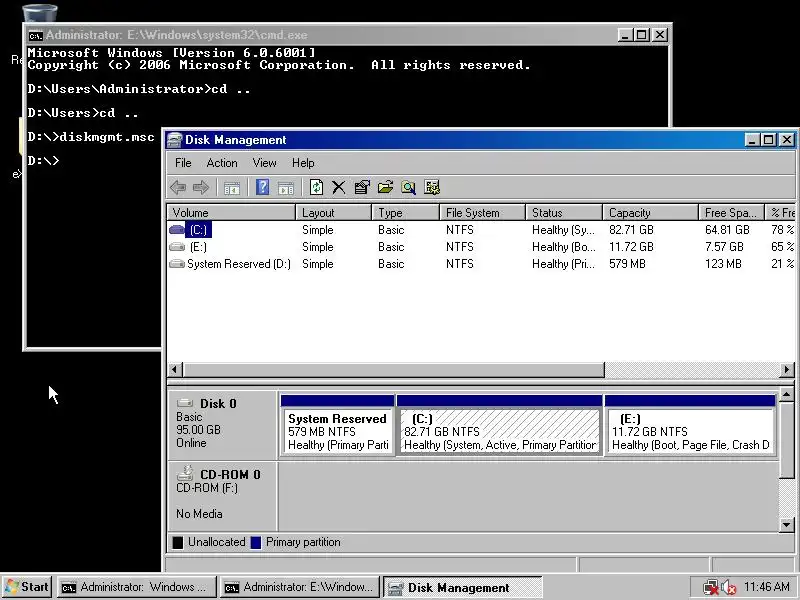Viewport: 800px width, 600px height.
Task: Click the Disk 0 disk icon
Action: [x=185, y=403]
